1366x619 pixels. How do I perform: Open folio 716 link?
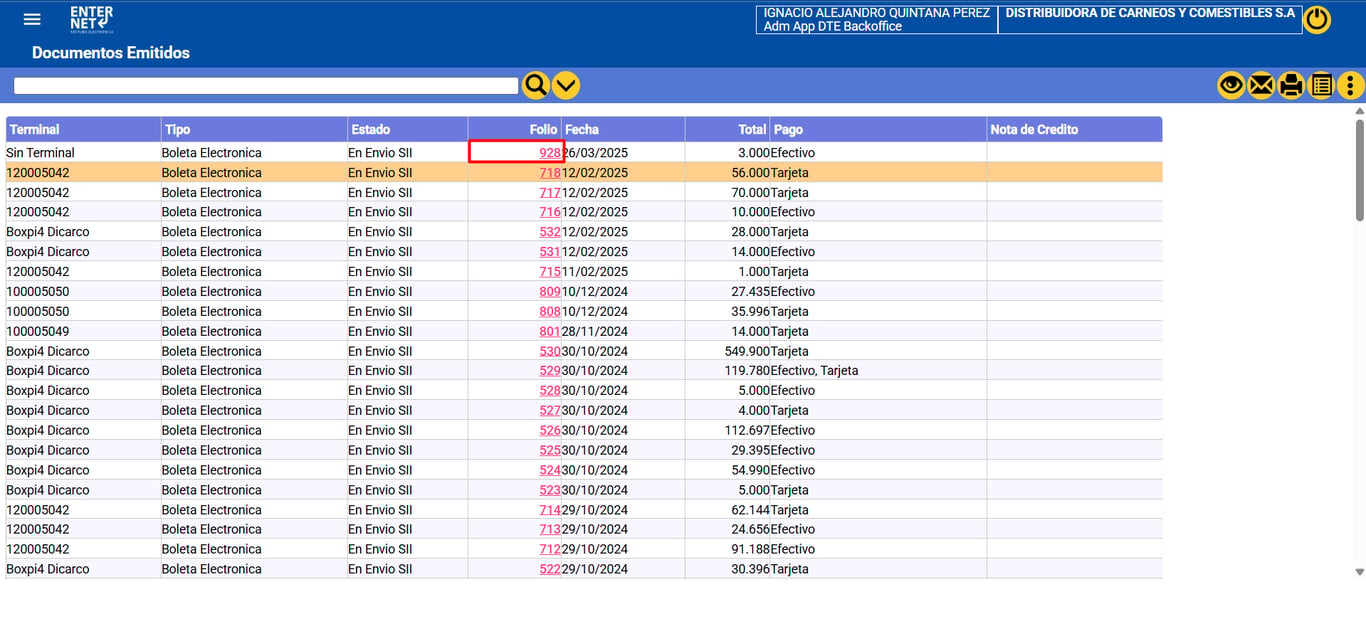(x=550, y=212)
